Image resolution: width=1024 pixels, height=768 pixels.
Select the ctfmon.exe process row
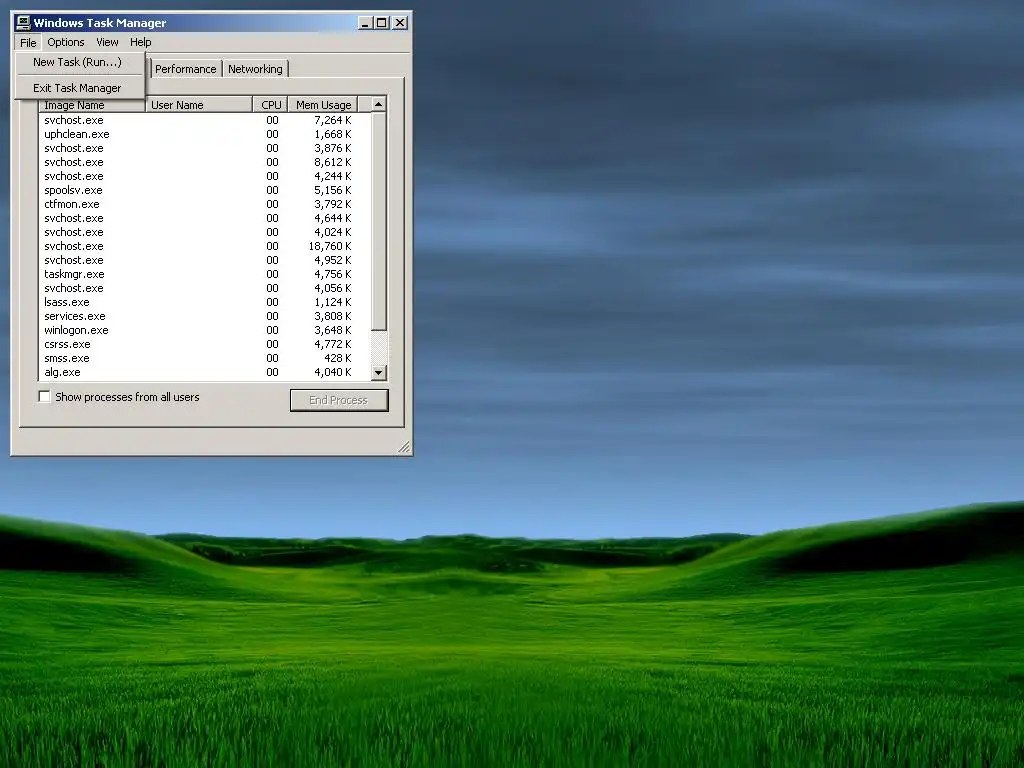click(x=204, y=204)
